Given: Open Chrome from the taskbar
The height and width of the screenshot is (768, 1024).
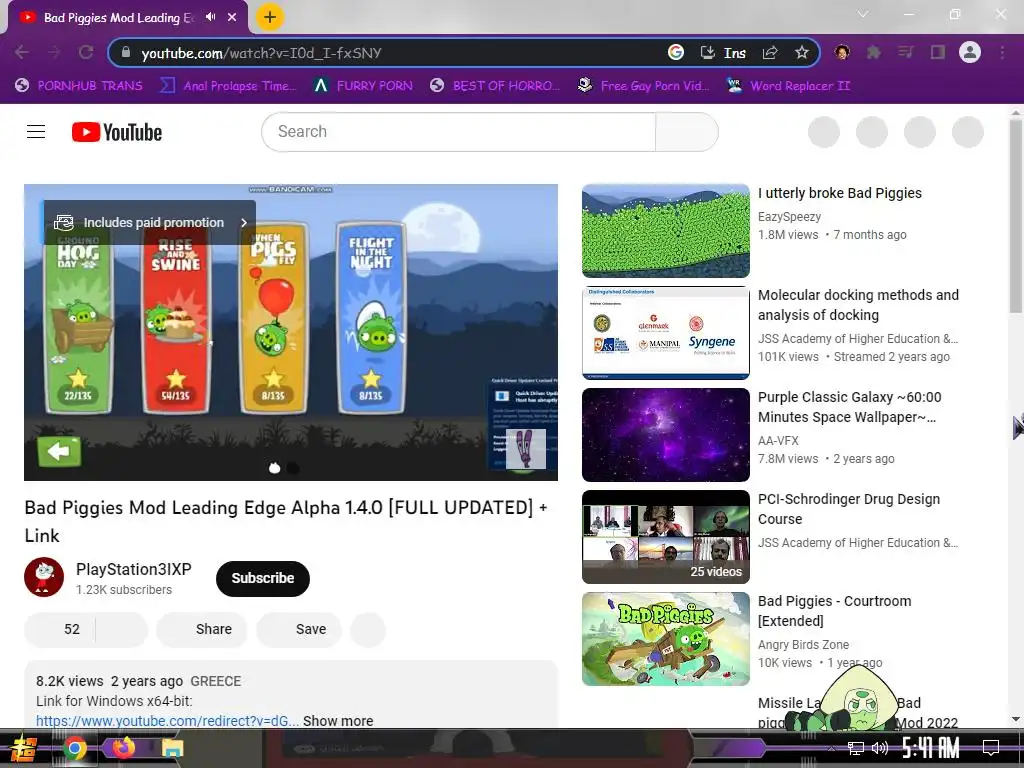Looking at the screenshot, I should 74,748.
